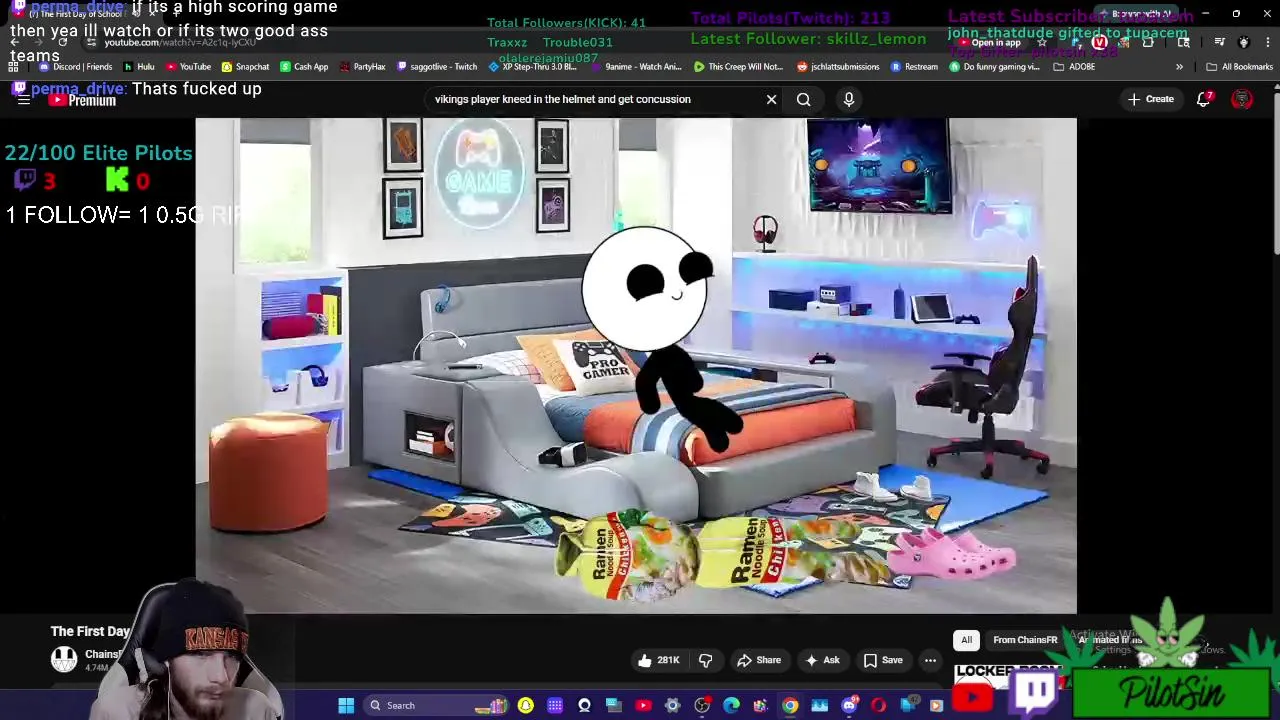Open the Windows Start menu
The width and height of the screenshot is (1280, 720).
click(346, 706)
